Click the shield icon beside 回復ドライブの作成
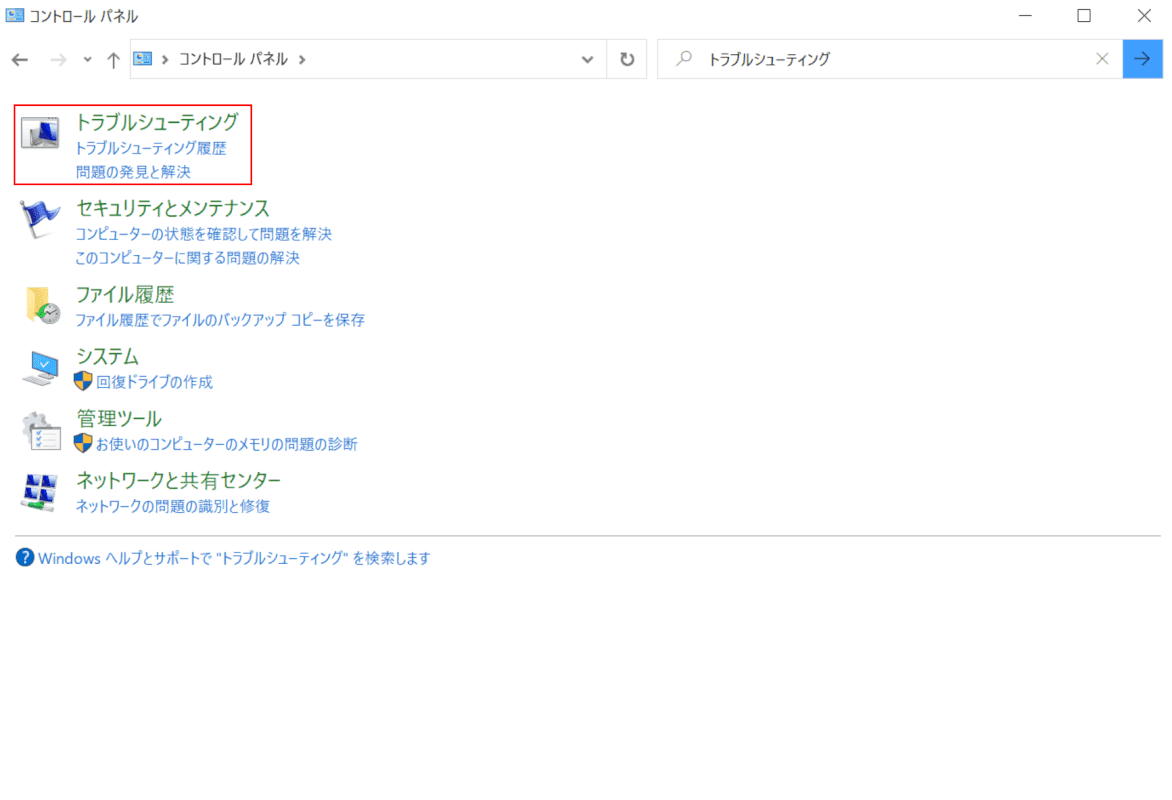Viewport: 1172px width, 800px height. pos(83,381)
